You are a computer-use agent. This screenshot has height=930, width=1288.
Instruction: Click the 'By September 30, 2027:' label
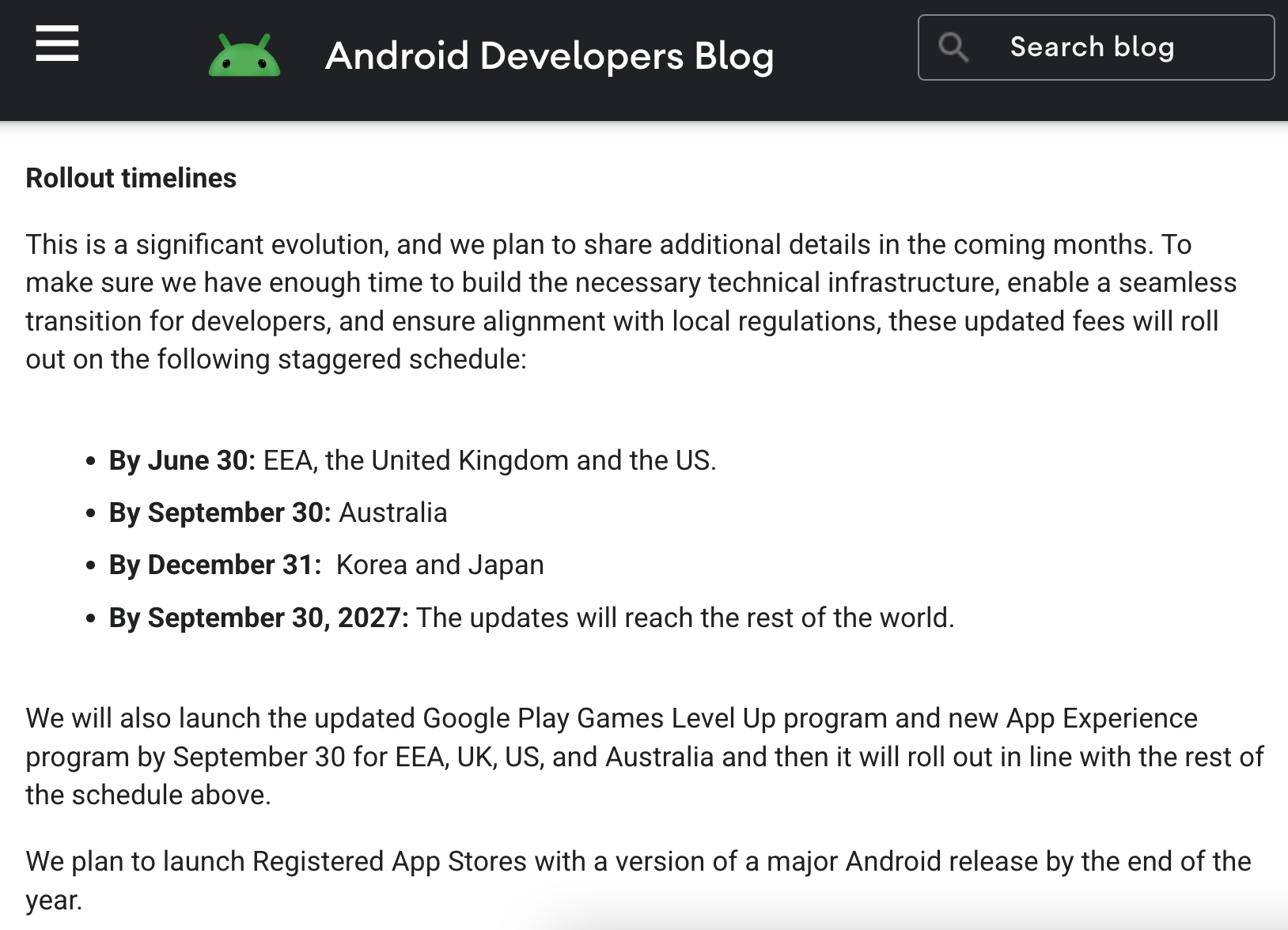259,618
